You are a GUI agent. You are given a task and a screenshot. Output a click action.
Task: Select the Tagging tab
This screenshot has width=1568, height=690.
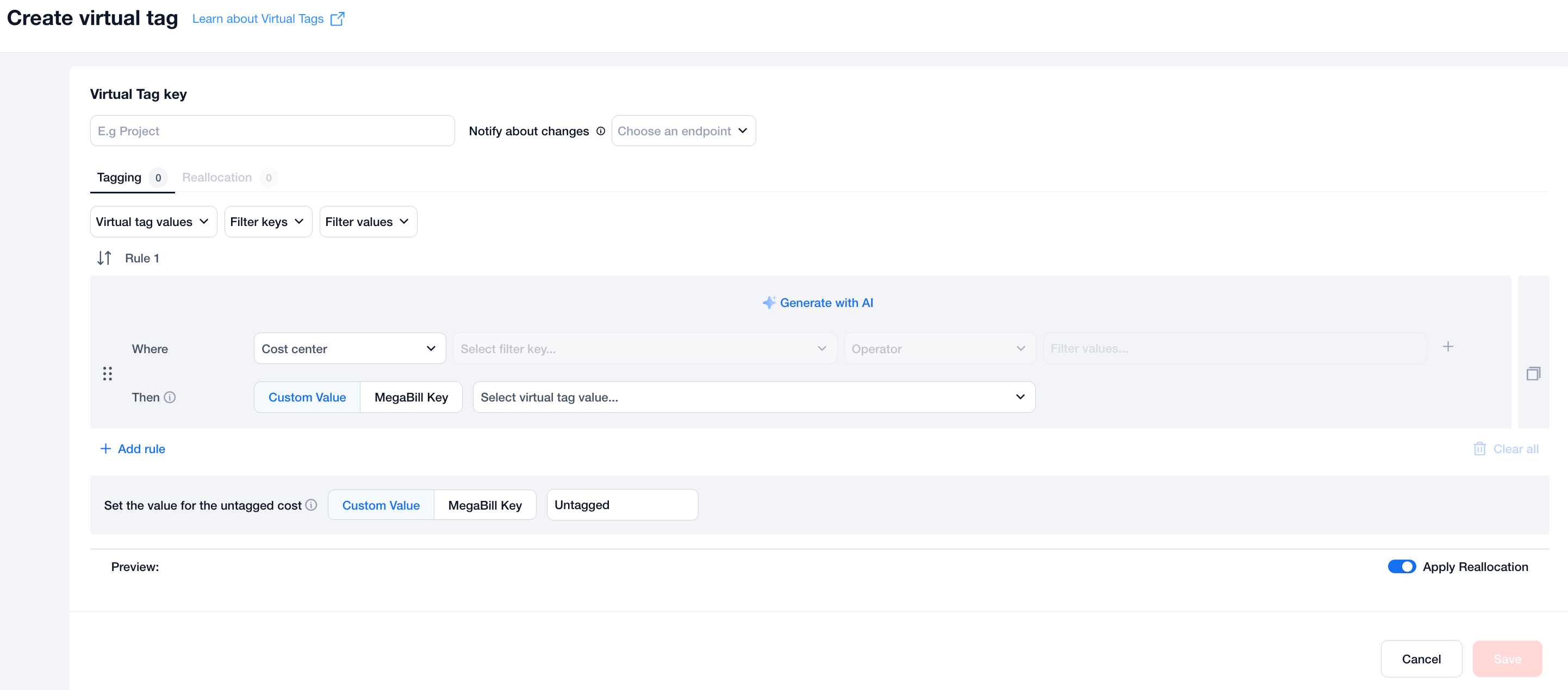[x=119, y=178]
